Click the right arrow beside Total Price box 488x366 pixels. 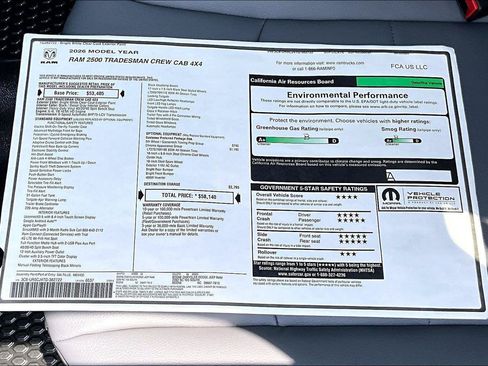pyautogui.click(x=238, y=198)
